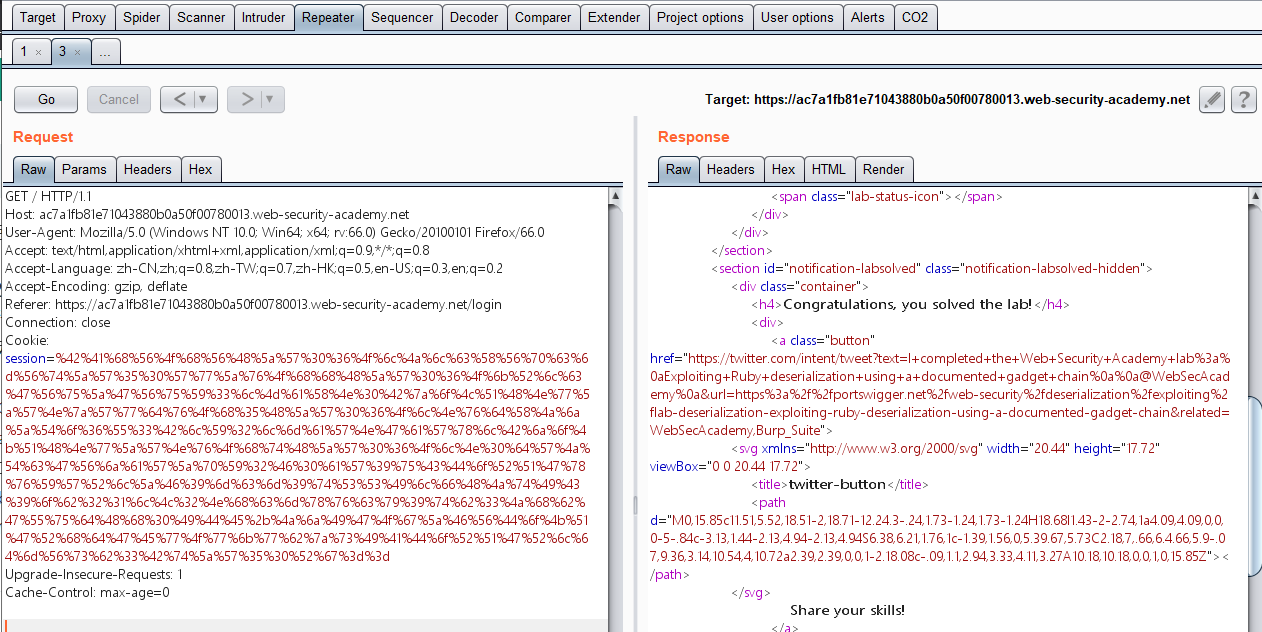Open help via the question mark icon
1262x632 pixels.
tap(1243, 100)
